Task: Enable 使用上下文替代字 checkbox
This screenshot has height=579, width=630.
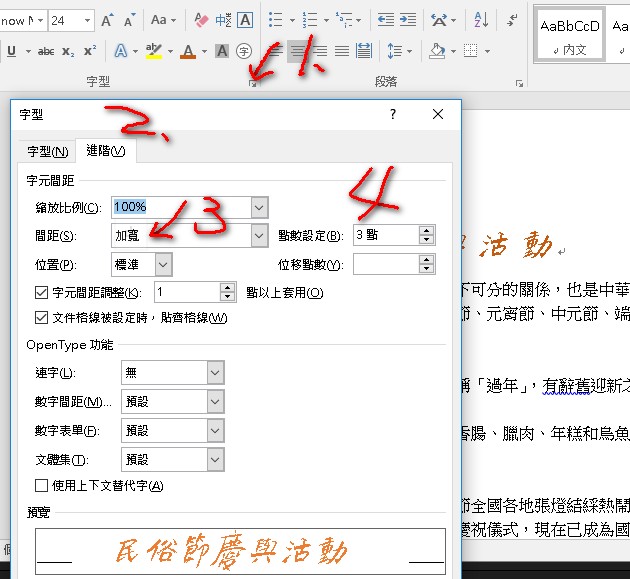Action: [x=42, y=486]
